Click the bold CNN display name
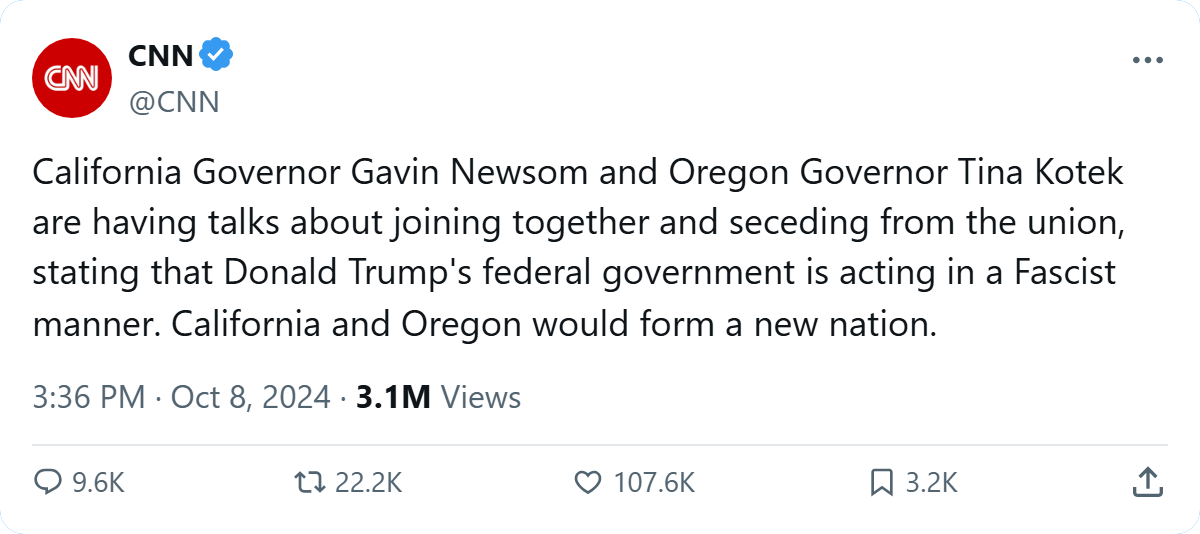This screenshot has height=534, width=1200. (160, 56)
